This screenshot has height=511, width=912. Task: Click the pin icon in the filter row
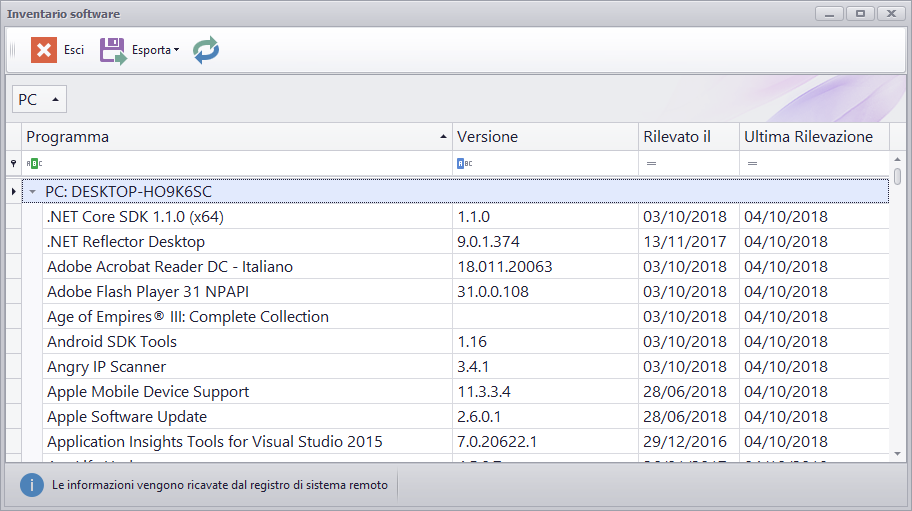click(13, 163)
